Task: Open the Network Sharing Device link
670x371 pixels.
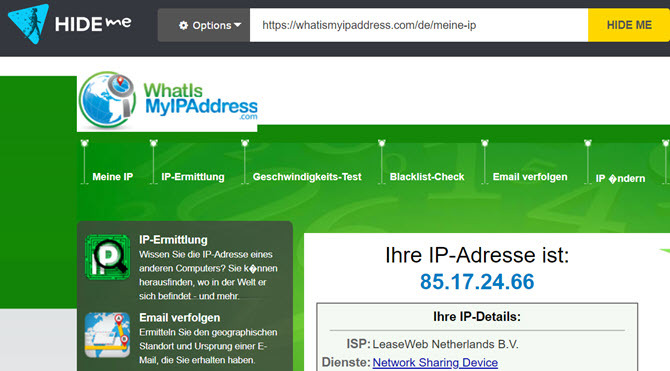Action: (435, 362)
